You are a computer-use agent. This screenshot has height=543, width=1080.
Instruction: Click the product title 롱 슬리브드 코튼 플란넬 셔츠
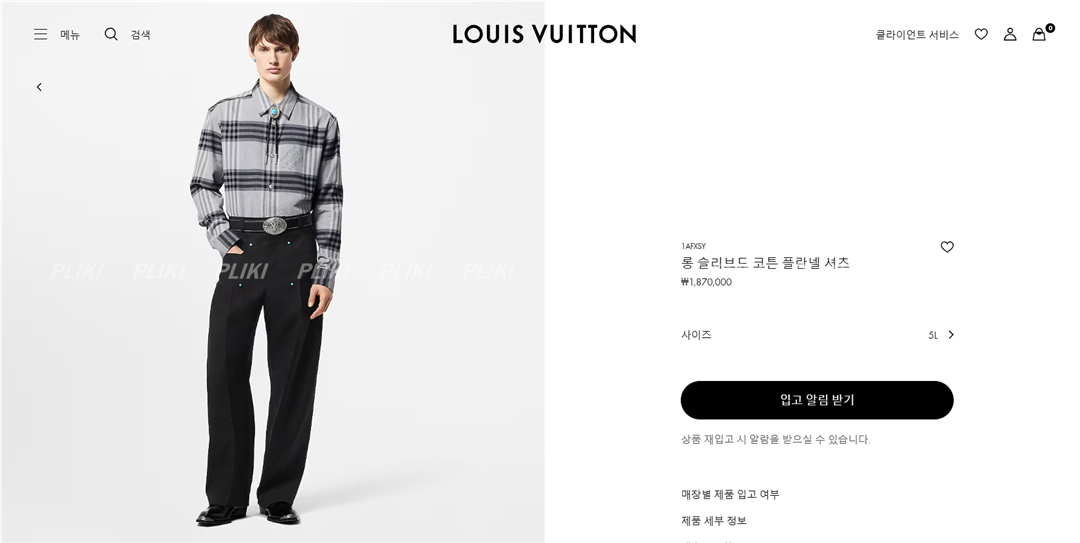pyautogui.click(x=765, y=263)
